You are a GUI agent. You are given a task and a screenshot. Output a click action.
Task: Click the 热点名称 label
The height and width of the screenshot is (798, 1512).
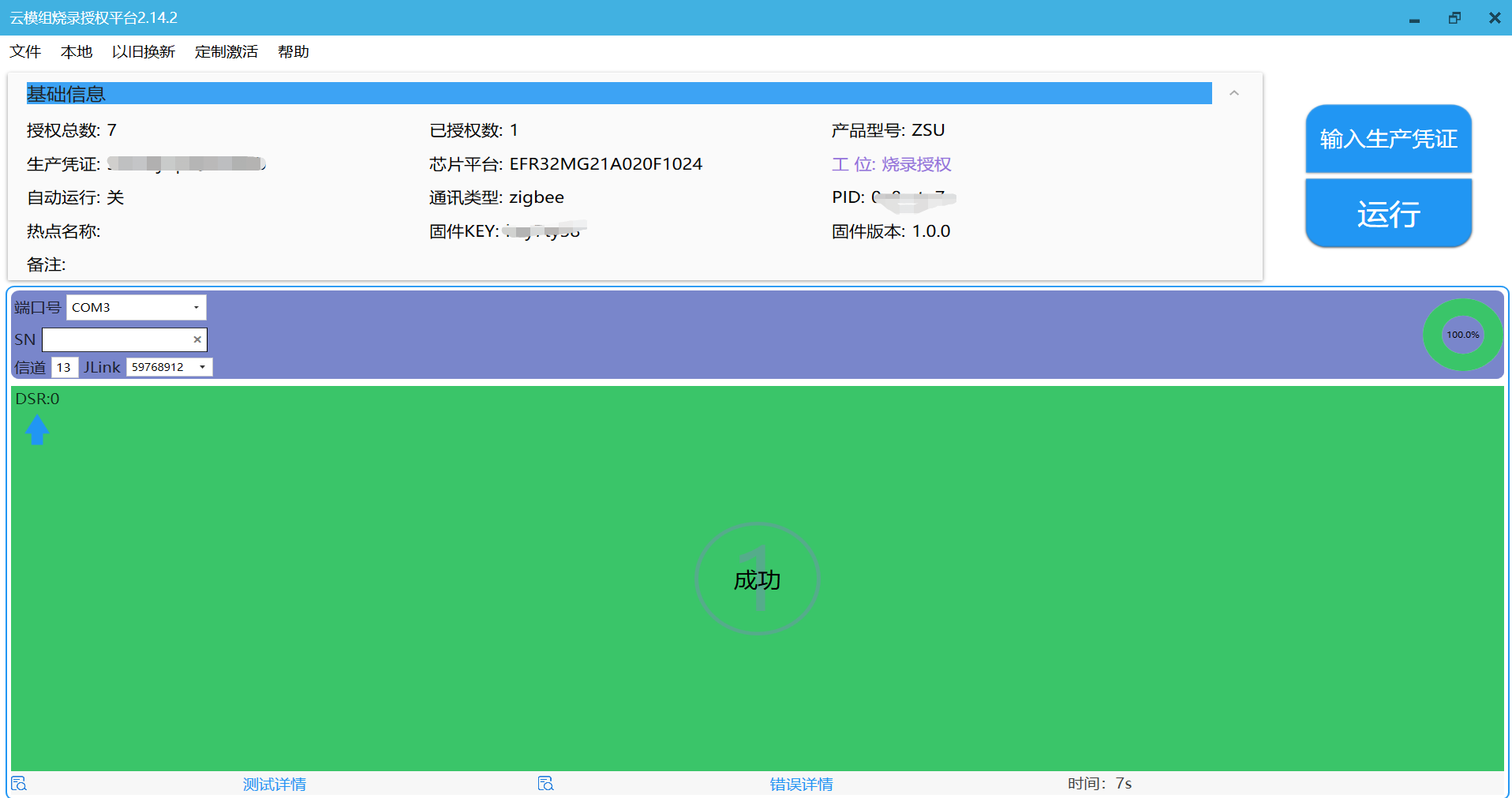pos(64,231)
